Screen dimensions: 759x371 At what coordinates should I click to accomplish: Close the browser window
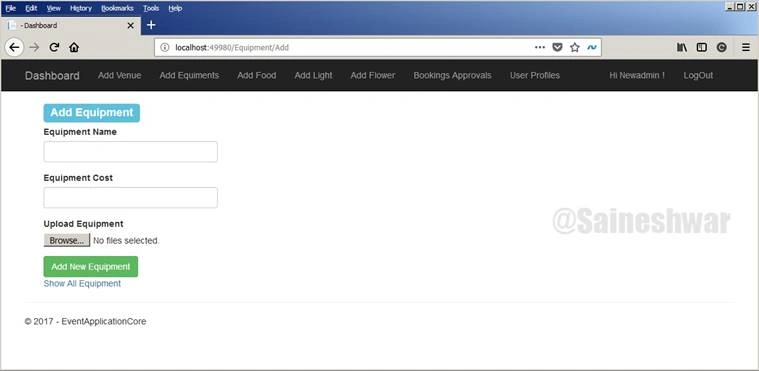(x=751, y=6)
